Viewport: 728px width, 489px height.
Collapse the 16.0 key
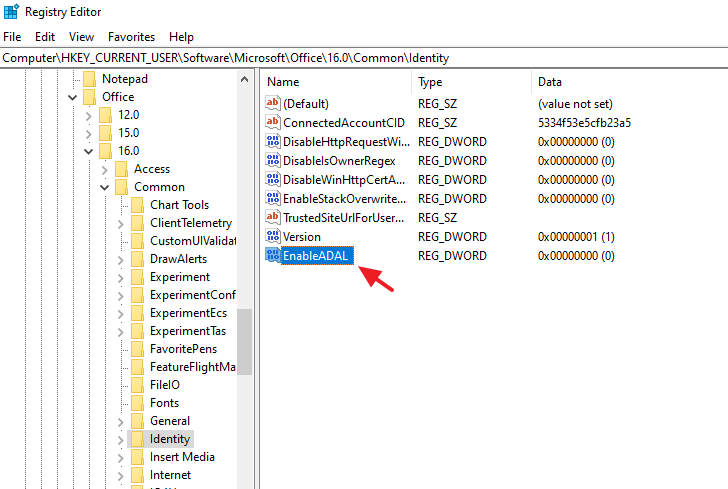(89, 151)
